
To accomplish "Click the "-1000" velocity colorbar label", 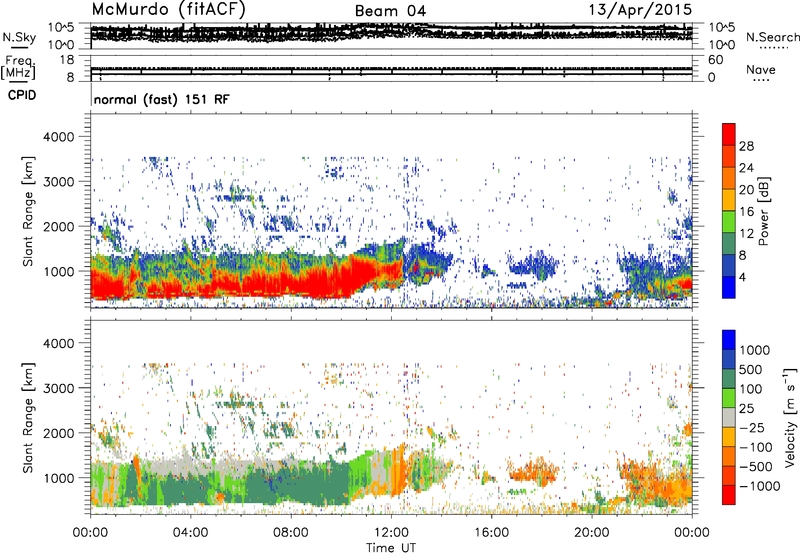I will pyautogui.click(x=759, y=486).
